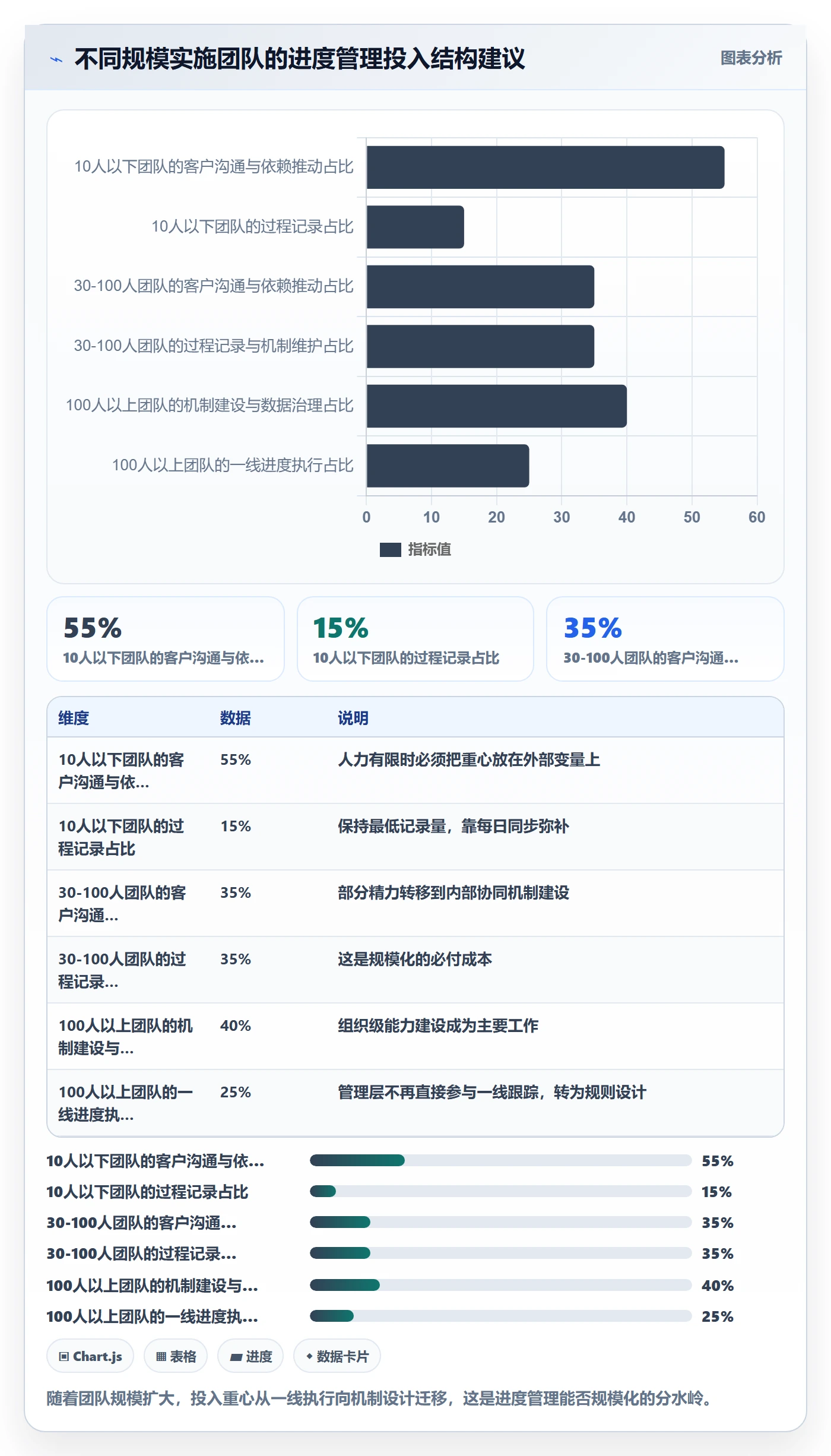Click the 表格 tag chip

tap(176, 1356)
